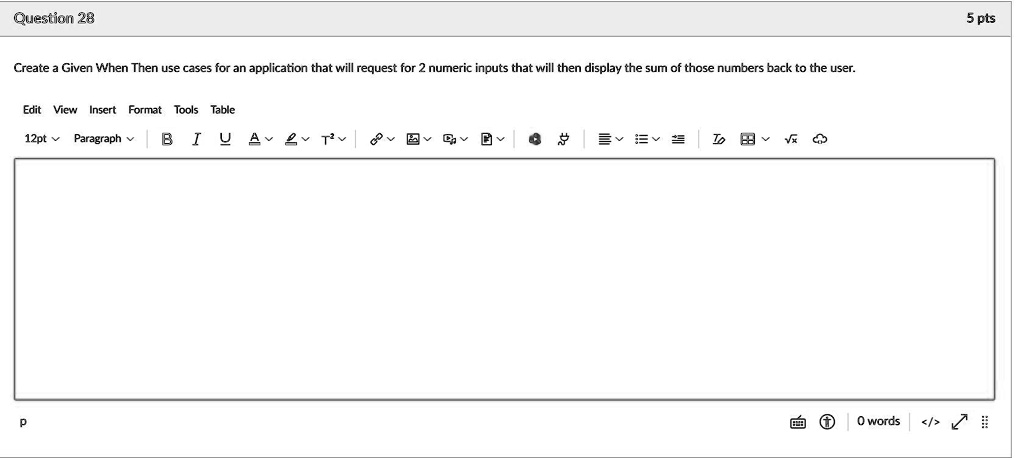Switch to HTML editor using </> icon
This screenshot has height=458, width=1016.
(930, 422)
